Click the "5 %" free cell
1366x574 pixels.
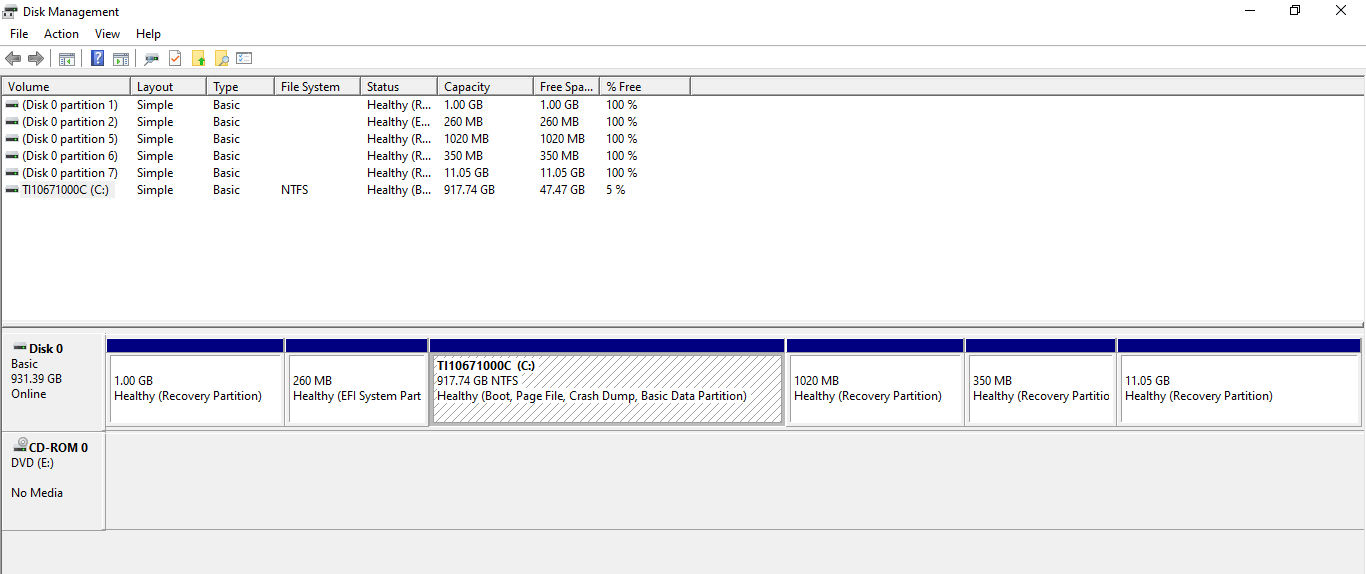[x=616, y=190]
